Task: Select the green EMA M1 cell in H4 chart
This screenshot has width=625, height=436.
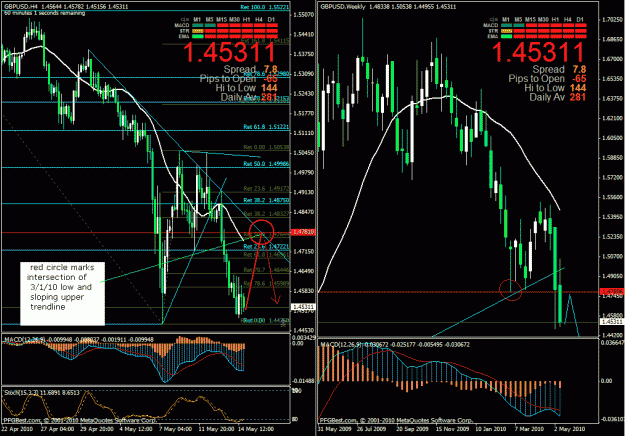Action: pyautogui.click(x=198, y=36)
